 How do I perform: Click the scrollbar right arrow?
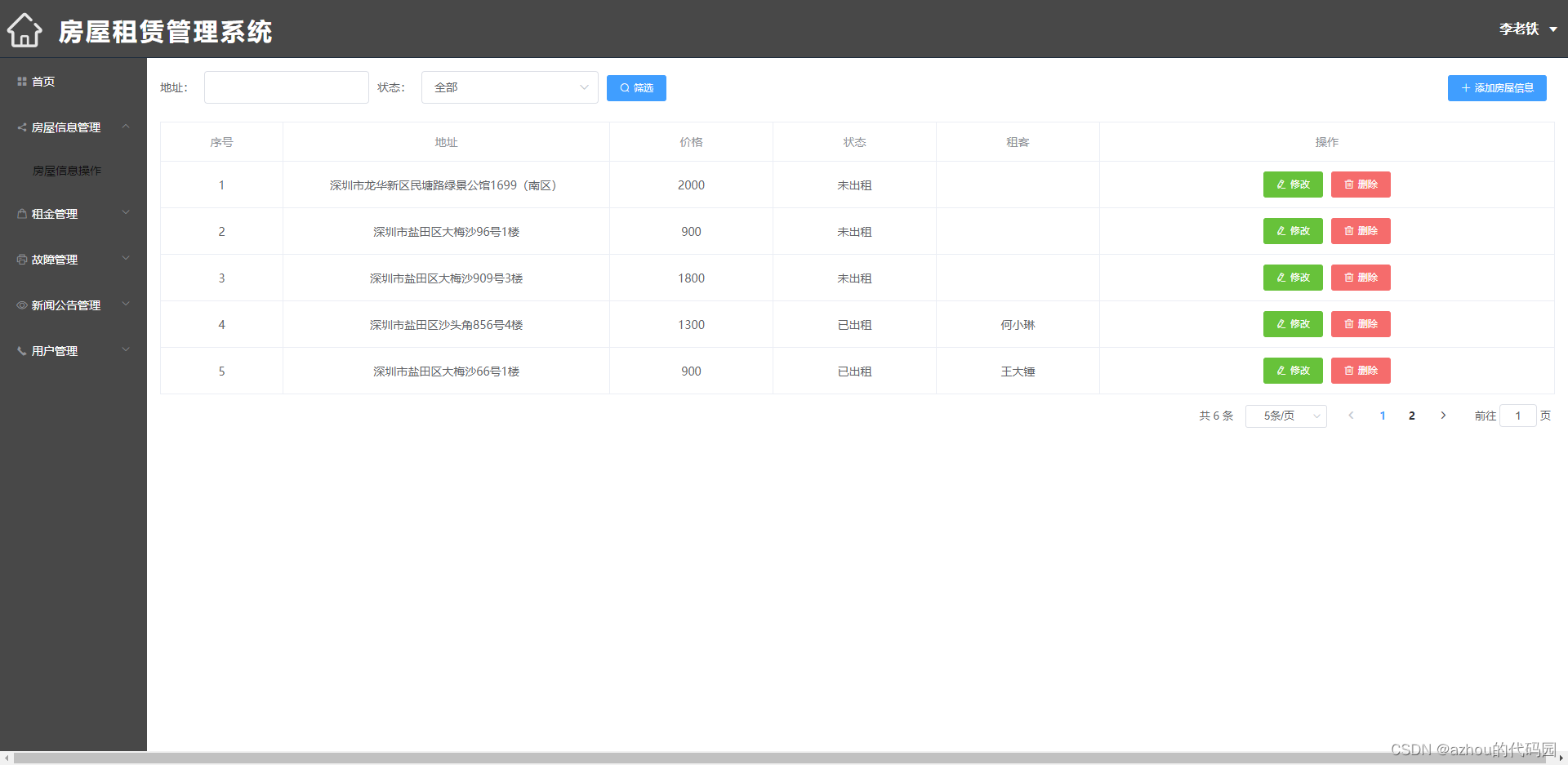click(x=1561, y=758)
